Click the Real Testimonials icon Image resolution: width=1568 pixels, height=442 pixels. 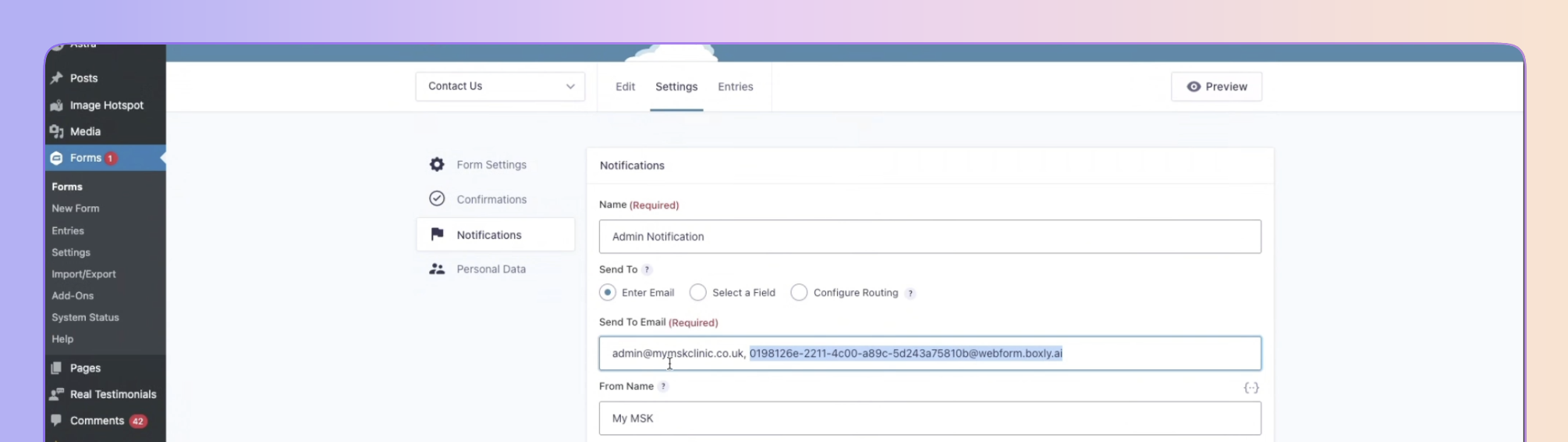coord(56,394)
